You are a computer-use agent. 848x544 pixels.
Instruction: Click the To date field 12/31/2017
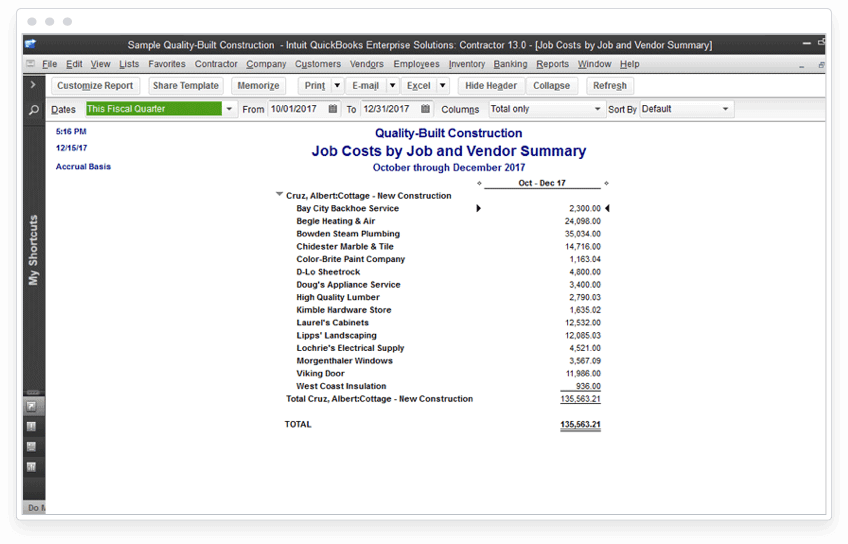390,109
